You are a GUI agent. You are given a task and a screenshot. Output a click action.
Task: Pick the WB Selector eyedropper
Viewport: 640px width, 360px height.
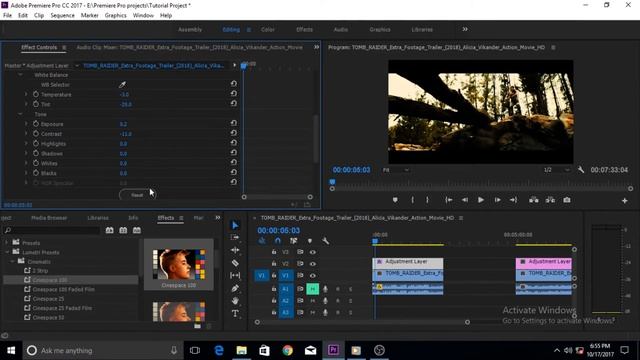[122, 84]
